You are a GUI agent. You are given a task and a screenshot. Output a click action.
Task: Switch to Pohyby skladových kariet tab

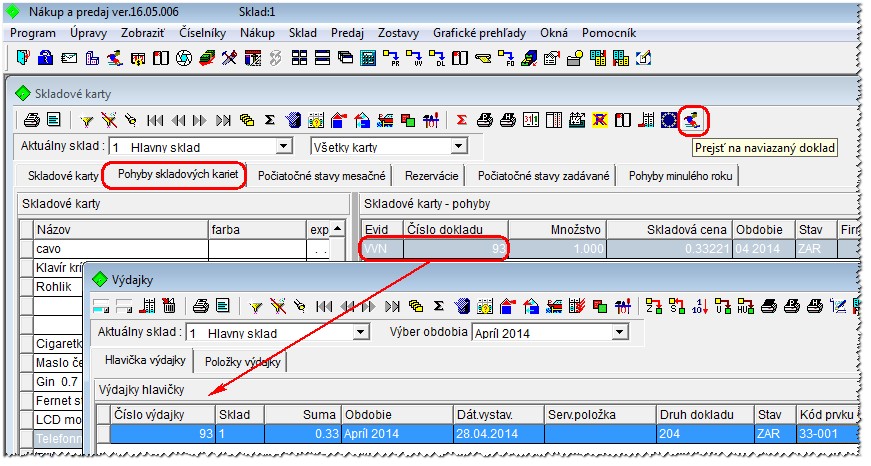click(x=178, y=174)
